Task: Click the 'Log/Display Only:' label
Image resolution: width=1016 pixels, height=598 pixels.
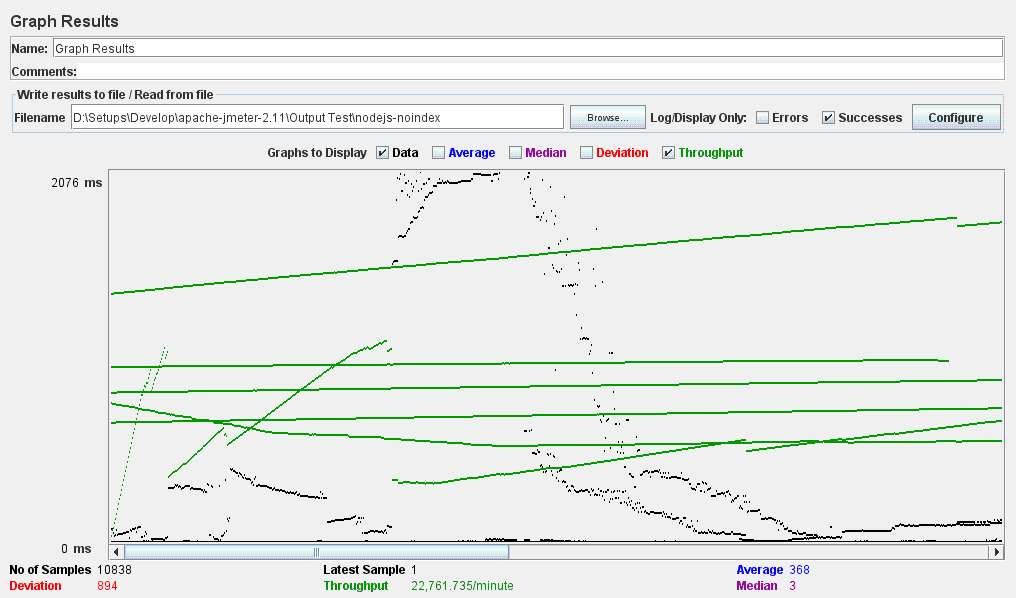Action: (x=698, y=118)
